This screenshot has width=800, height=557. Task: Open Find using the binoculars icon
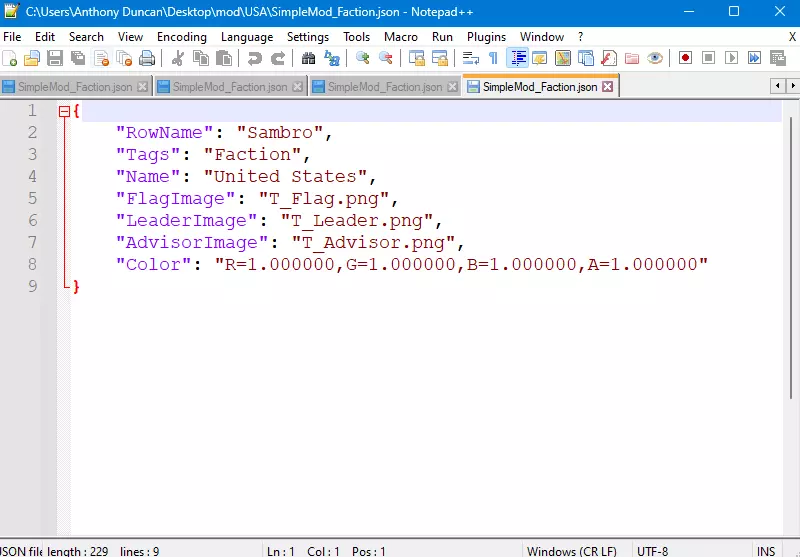click(x=309, y=59)
